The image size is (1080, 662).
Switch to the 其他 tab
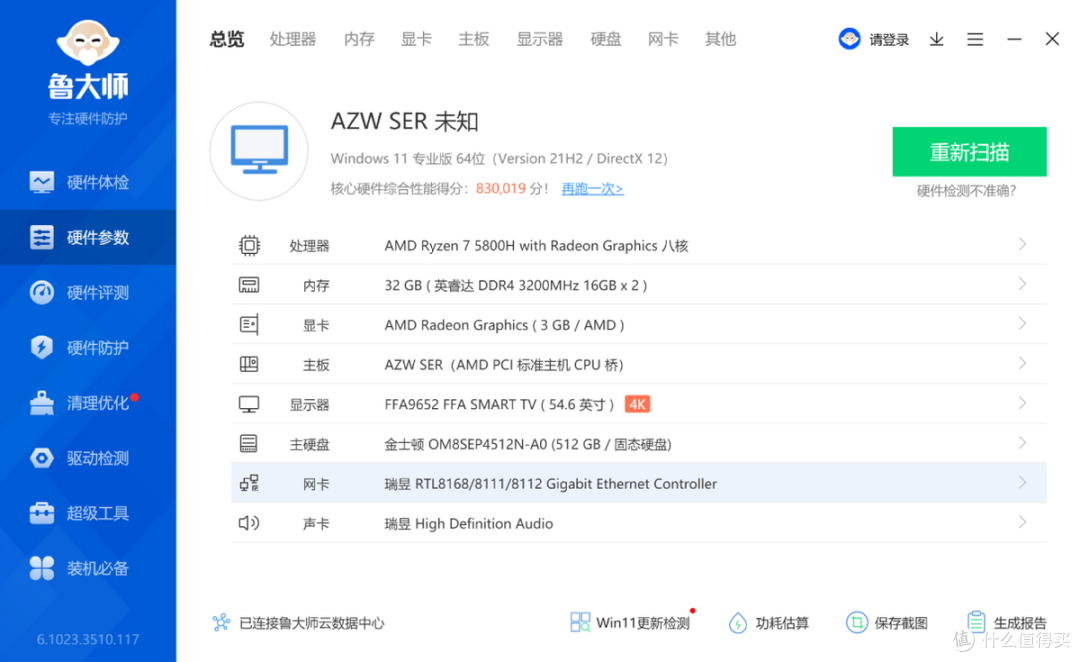pyautogui.click(x=720, y=39)
